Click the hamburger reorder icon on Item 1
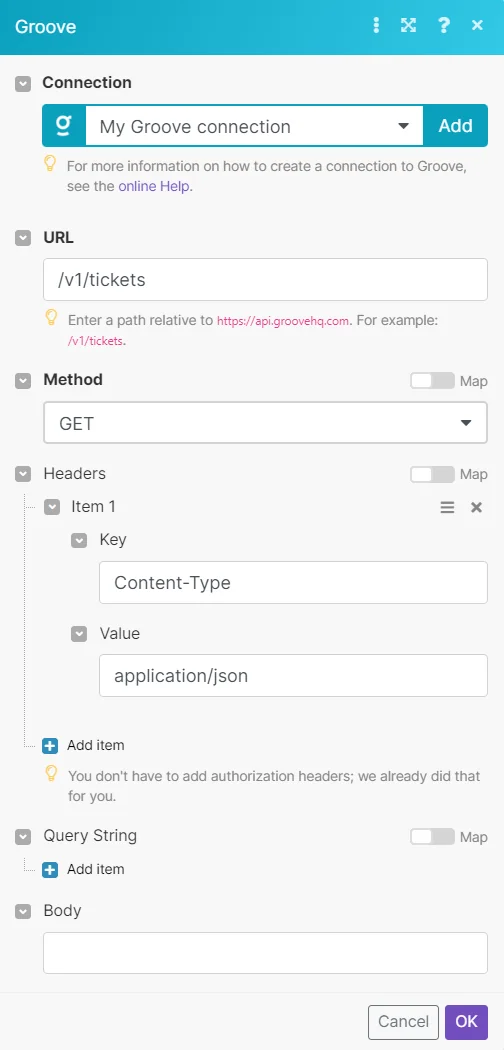Image resolution: width=504 pixels, height=1050 pixels. coord(447,508)
